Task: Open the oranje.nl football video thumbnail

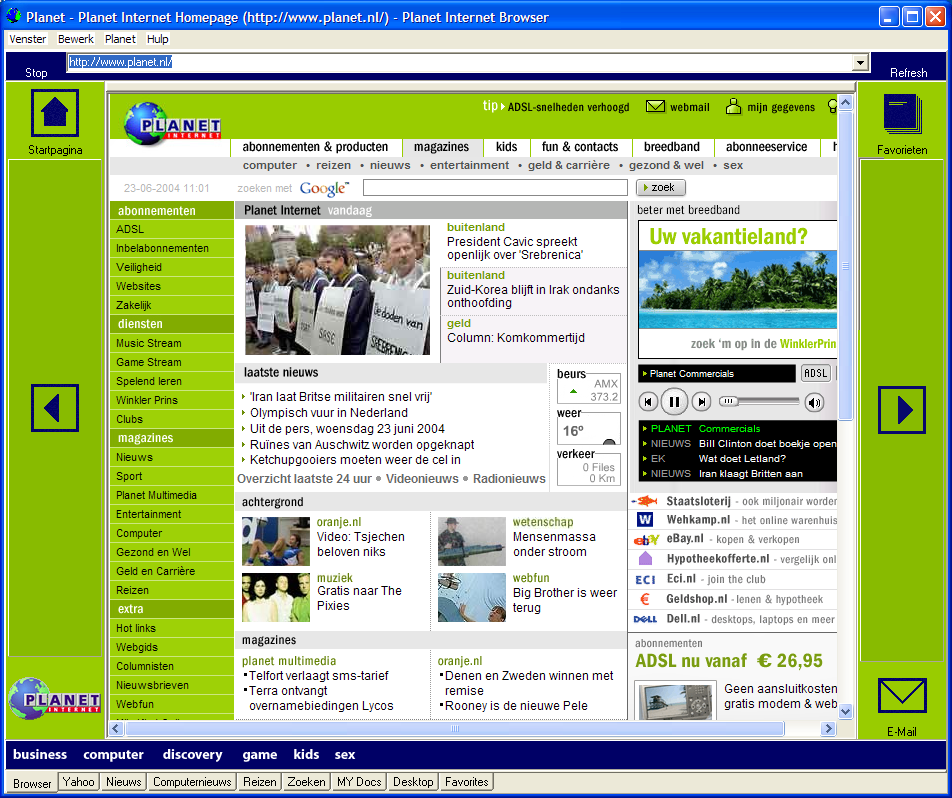Action: tap(276, 541)
